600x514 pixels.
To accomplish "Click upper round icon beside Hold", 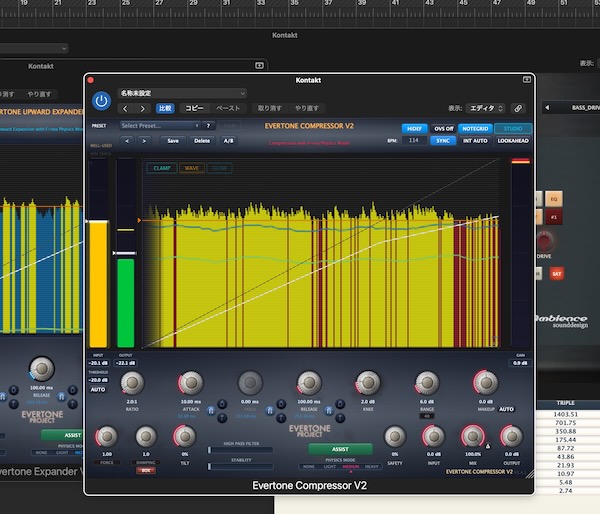I will (x=281, y=404).
